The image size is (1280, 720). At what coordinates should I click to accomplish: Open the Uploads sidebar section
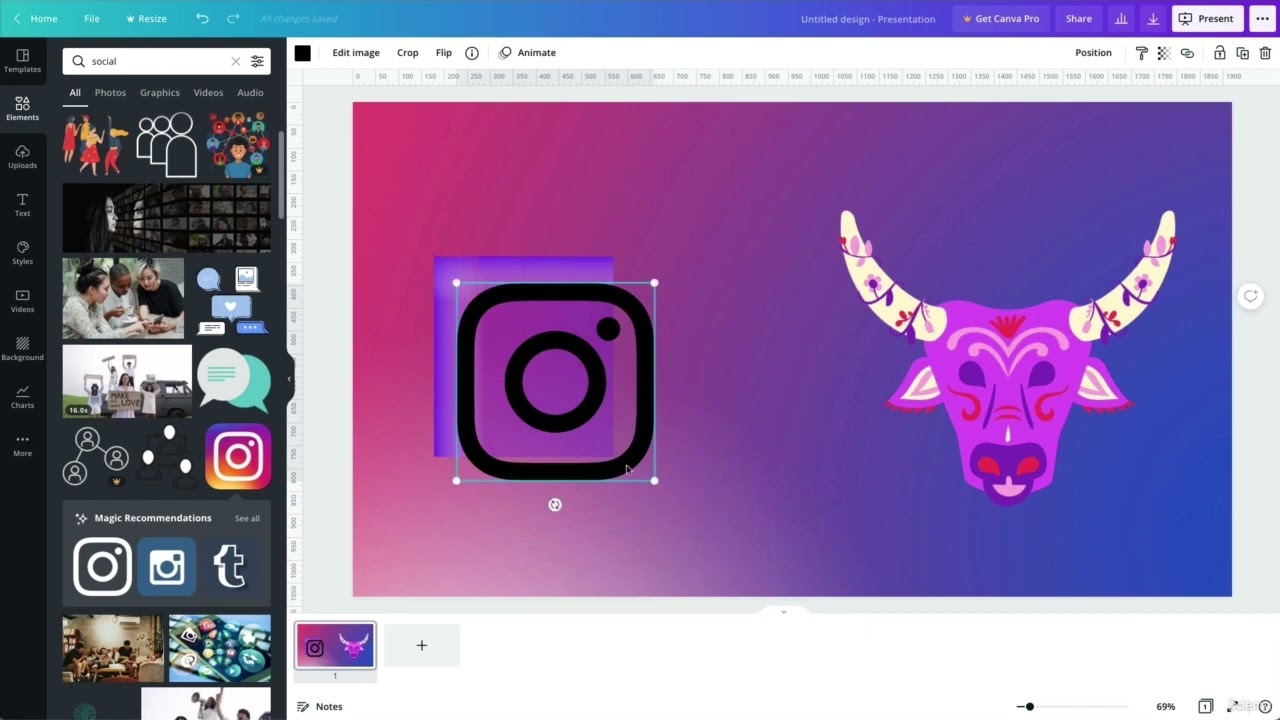tap(22, 156)
